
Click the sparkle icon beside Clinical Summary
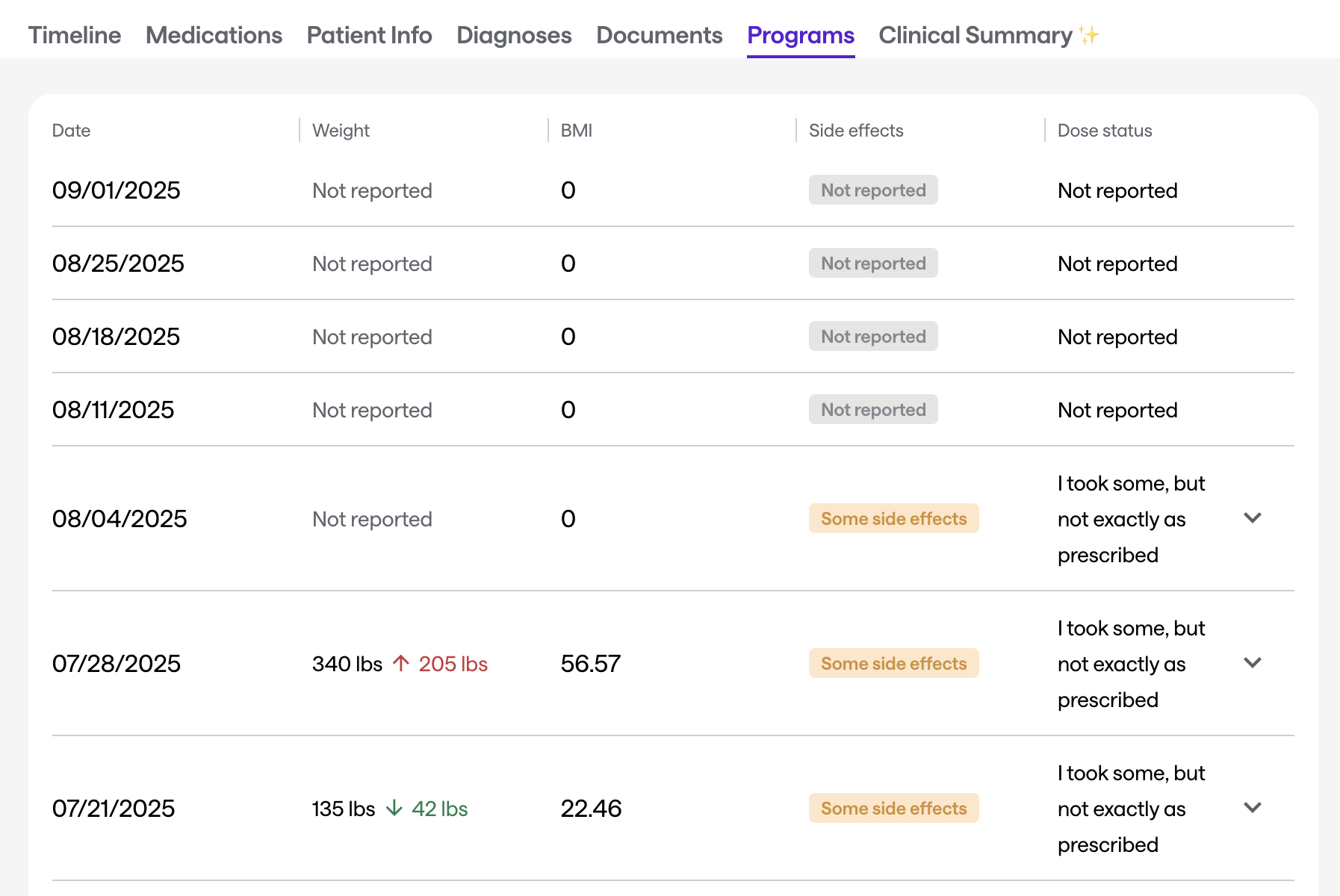[1089, 35]
